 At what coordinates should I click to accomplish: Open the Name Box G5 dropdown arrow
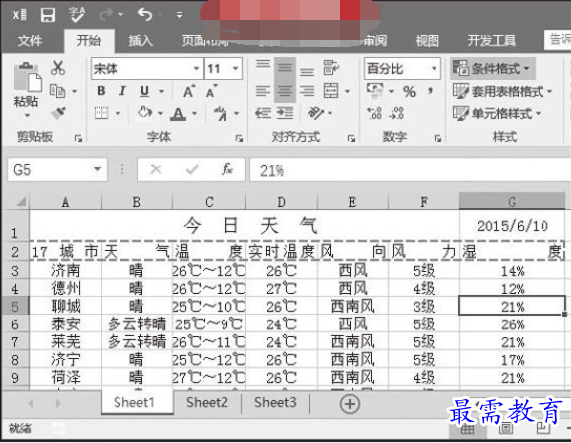[x=97, y=169]
